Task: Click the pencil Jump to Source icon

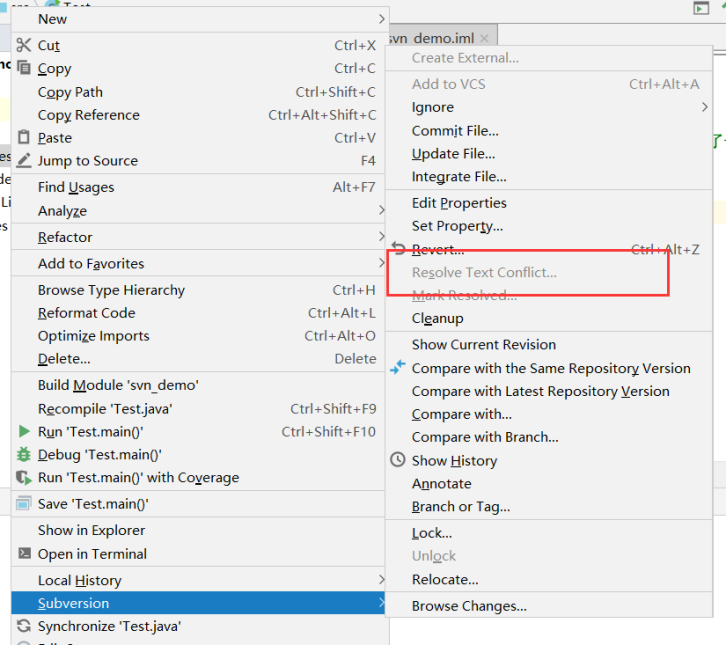Action: (x=24, y=160)
